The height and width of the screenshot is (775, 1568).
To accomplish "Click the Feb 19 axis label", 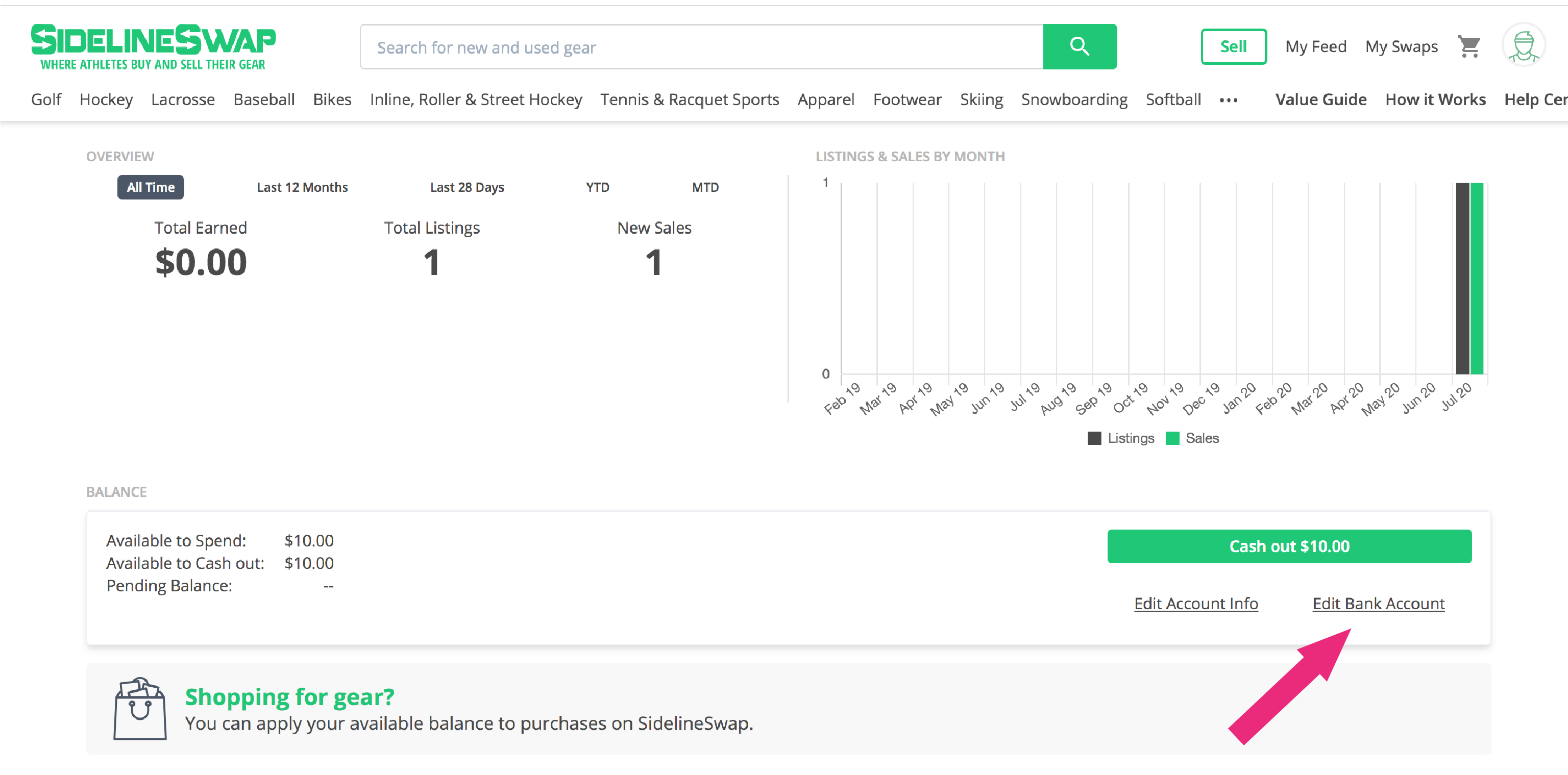I will [x=842, y=398].
